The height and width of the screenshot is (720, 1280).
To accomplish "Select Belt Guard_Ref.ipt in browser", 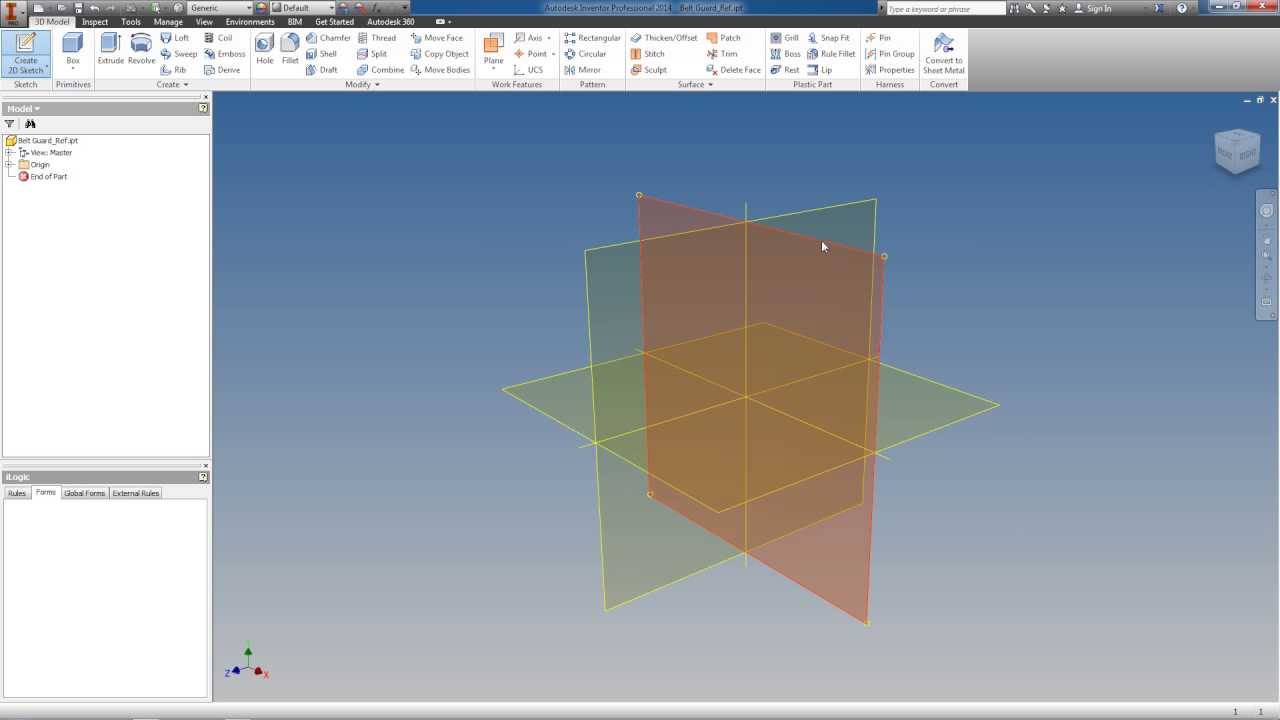I will 47,141.
